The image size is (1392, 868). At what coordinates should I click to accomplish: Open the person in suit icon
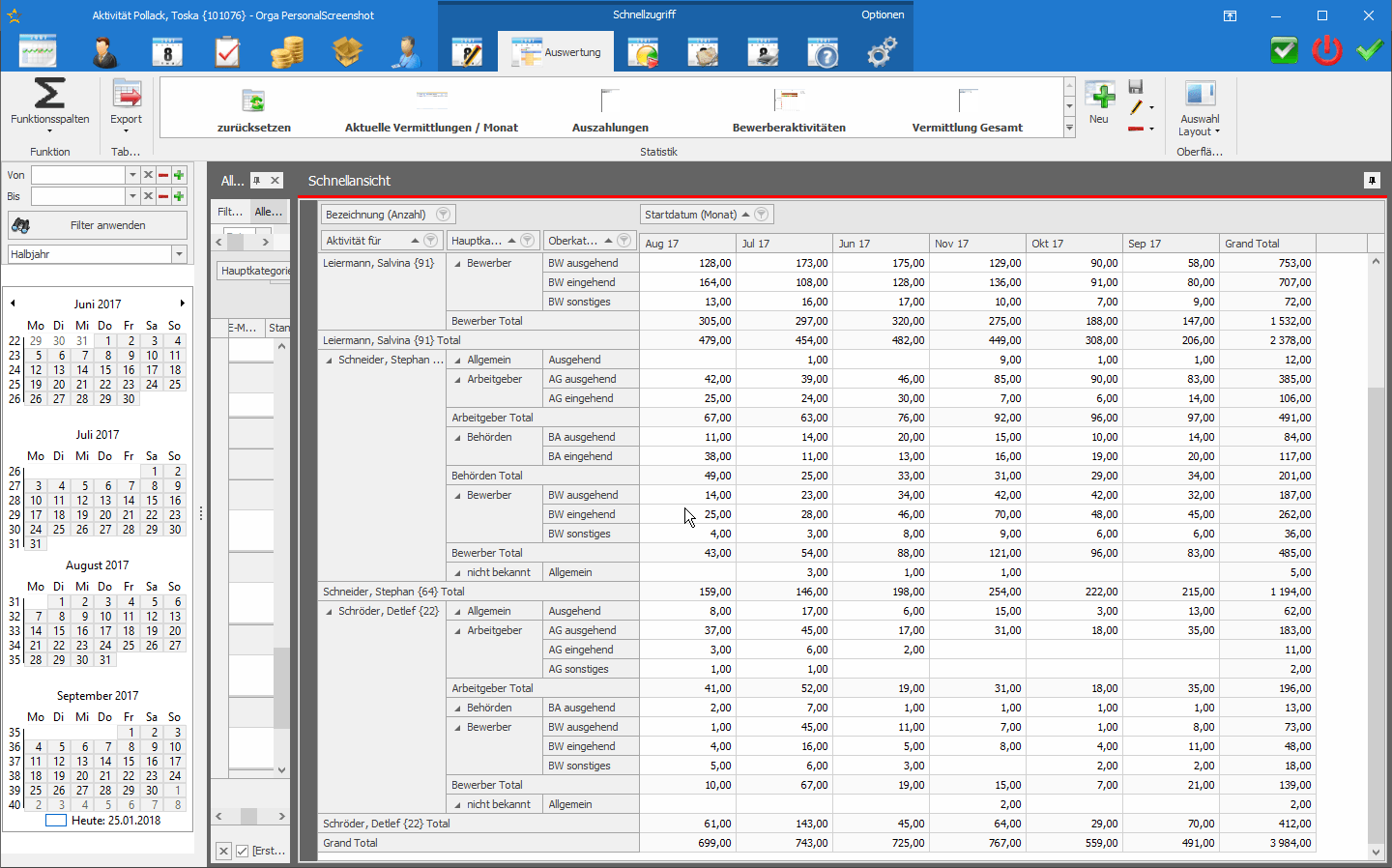104,51
